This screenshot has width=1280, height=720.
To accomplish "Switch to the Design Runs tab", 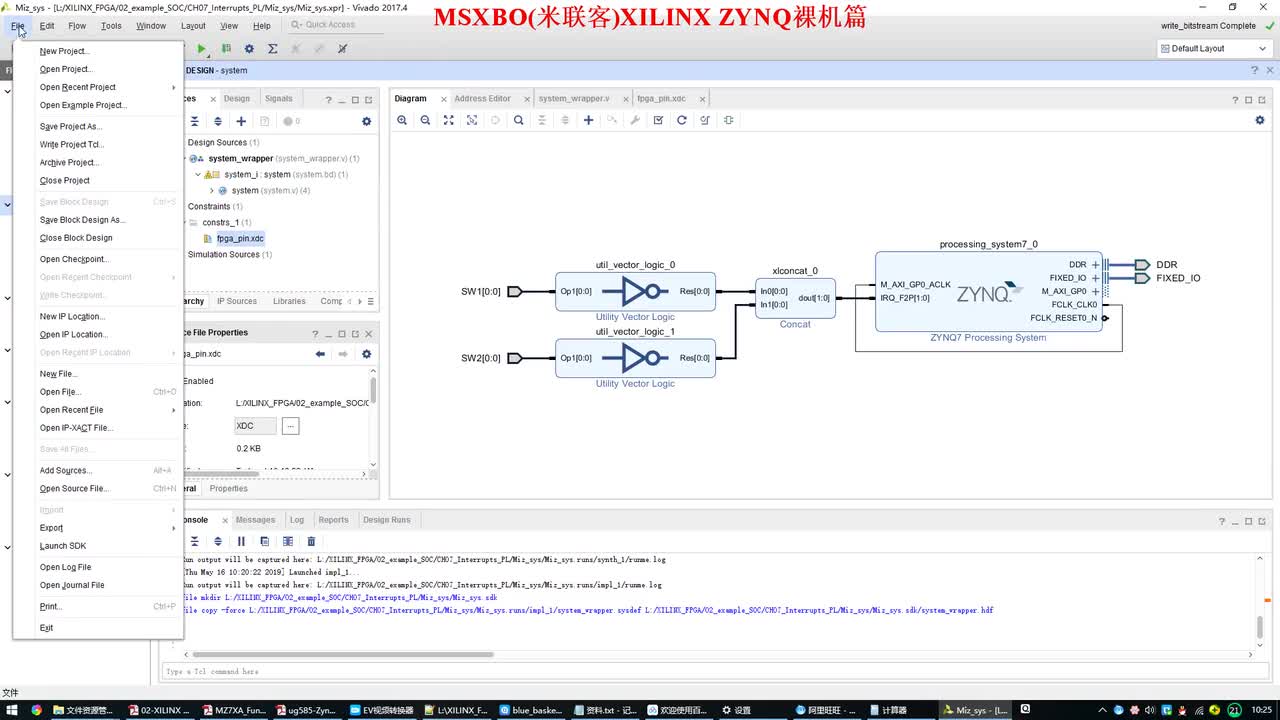I will 386,520.
